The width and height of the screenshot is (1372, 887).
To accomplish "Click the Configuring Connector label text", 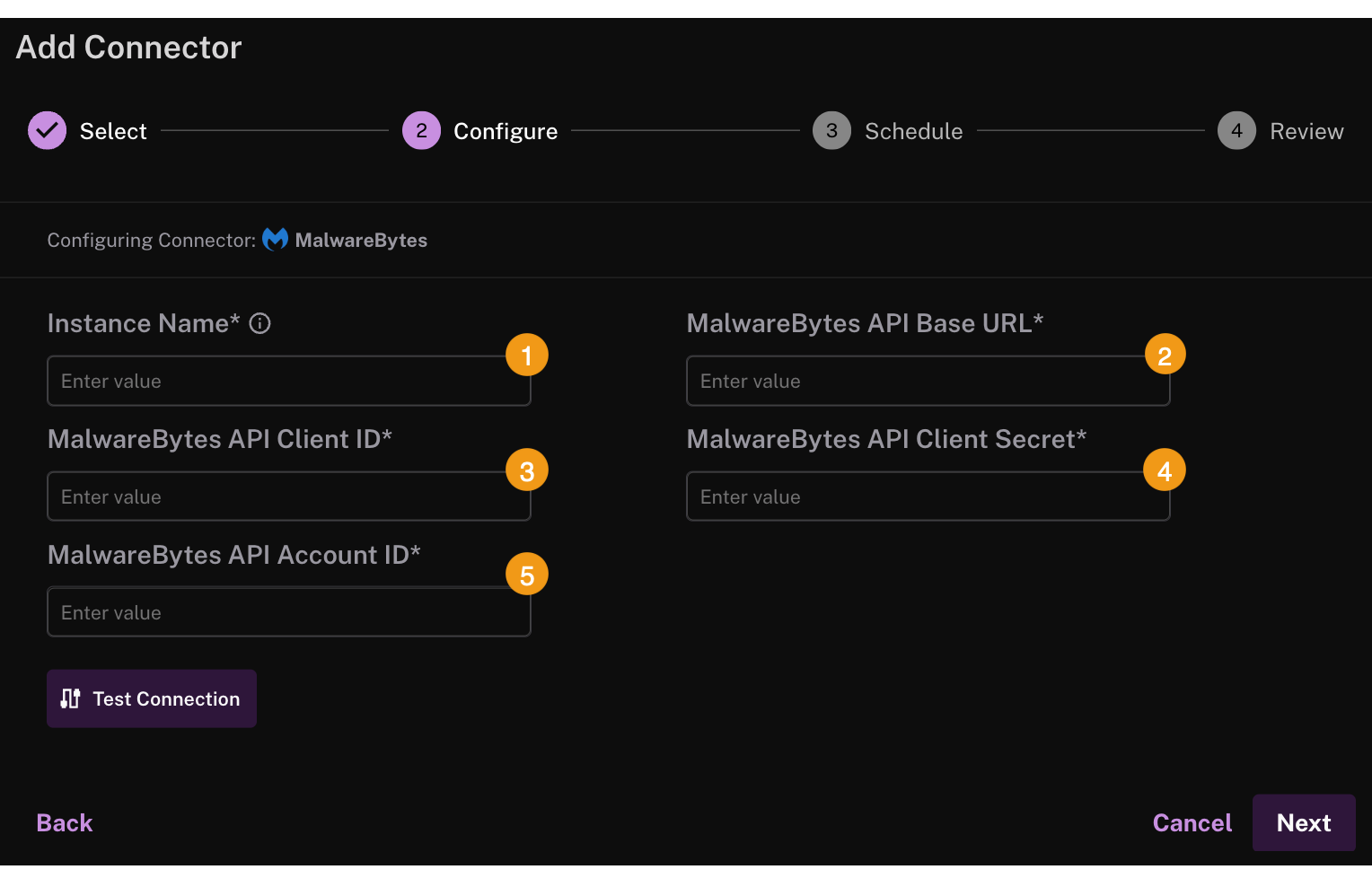I will [152, 240].
